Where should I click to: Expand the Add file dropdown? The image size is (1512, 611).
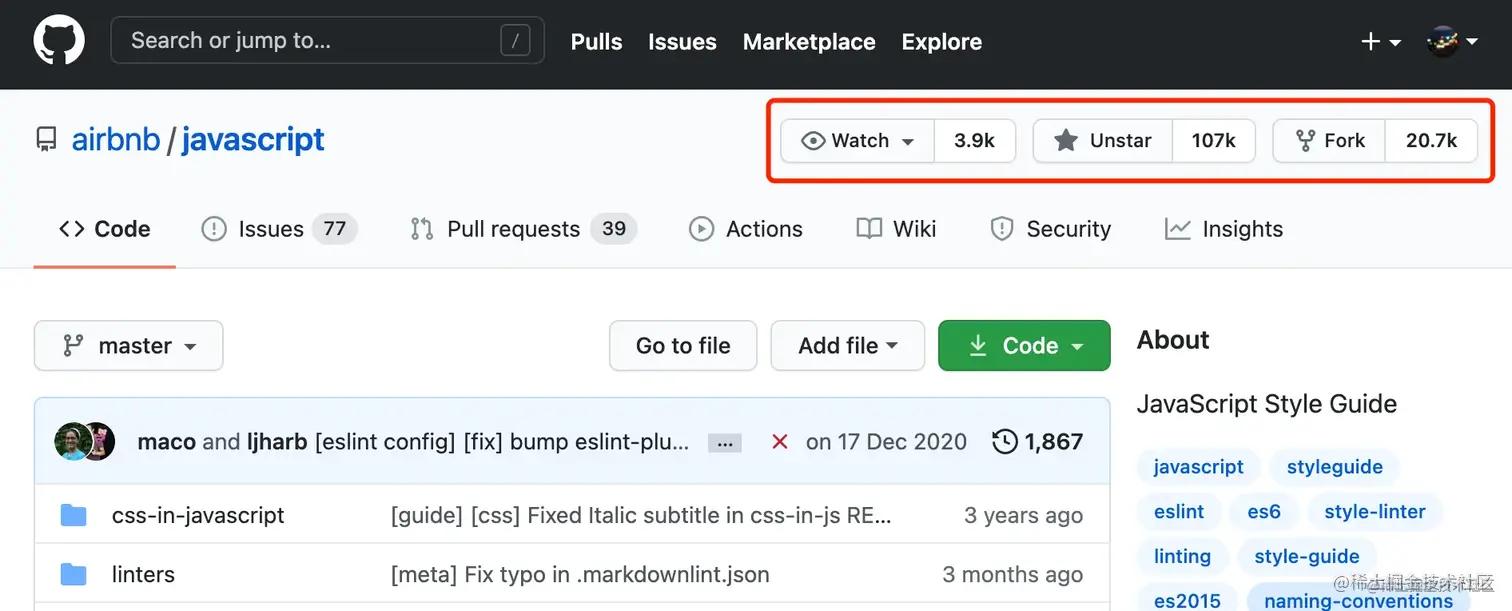(847, 346)
